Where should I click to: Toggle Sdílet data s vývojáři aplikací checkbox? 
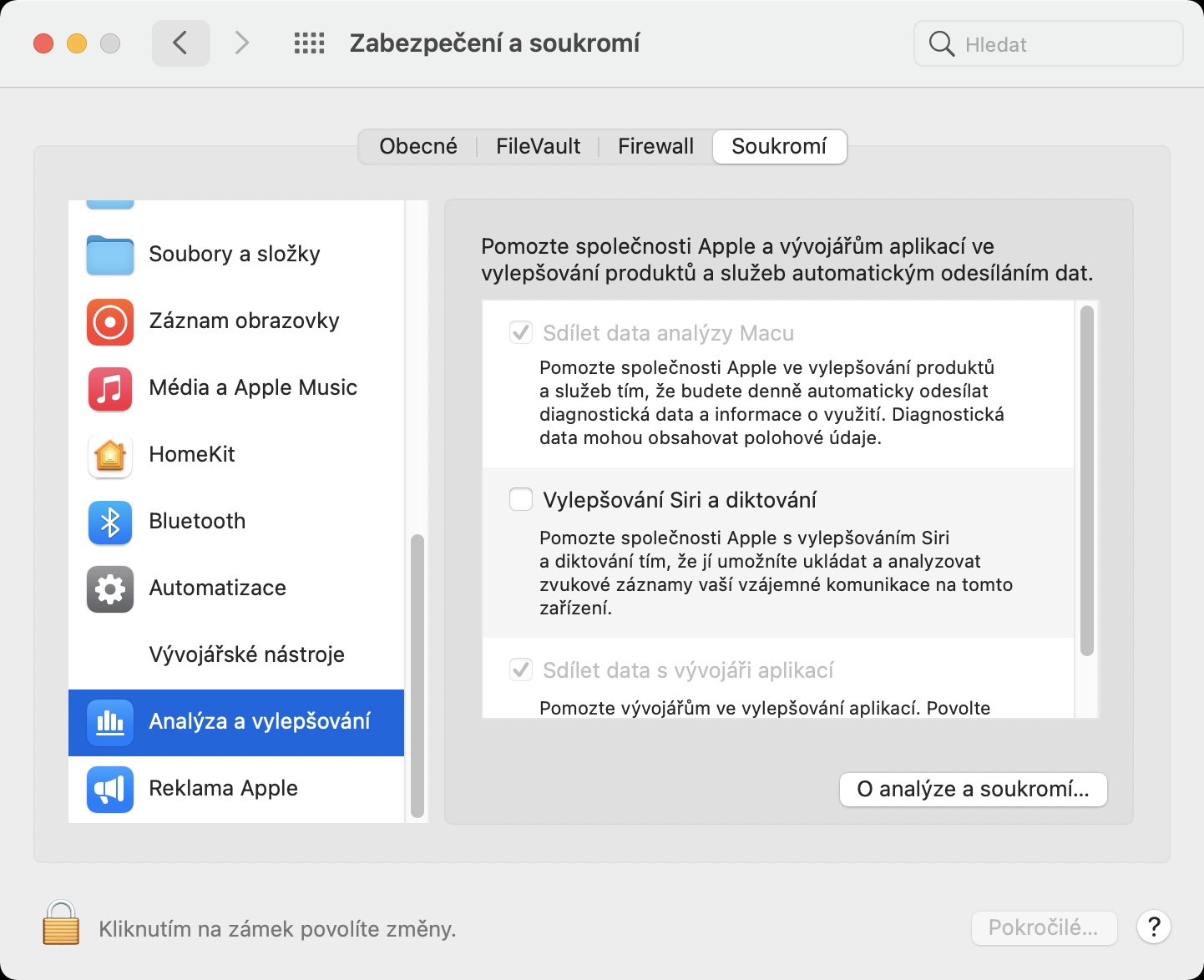click(x=521, y=669)
